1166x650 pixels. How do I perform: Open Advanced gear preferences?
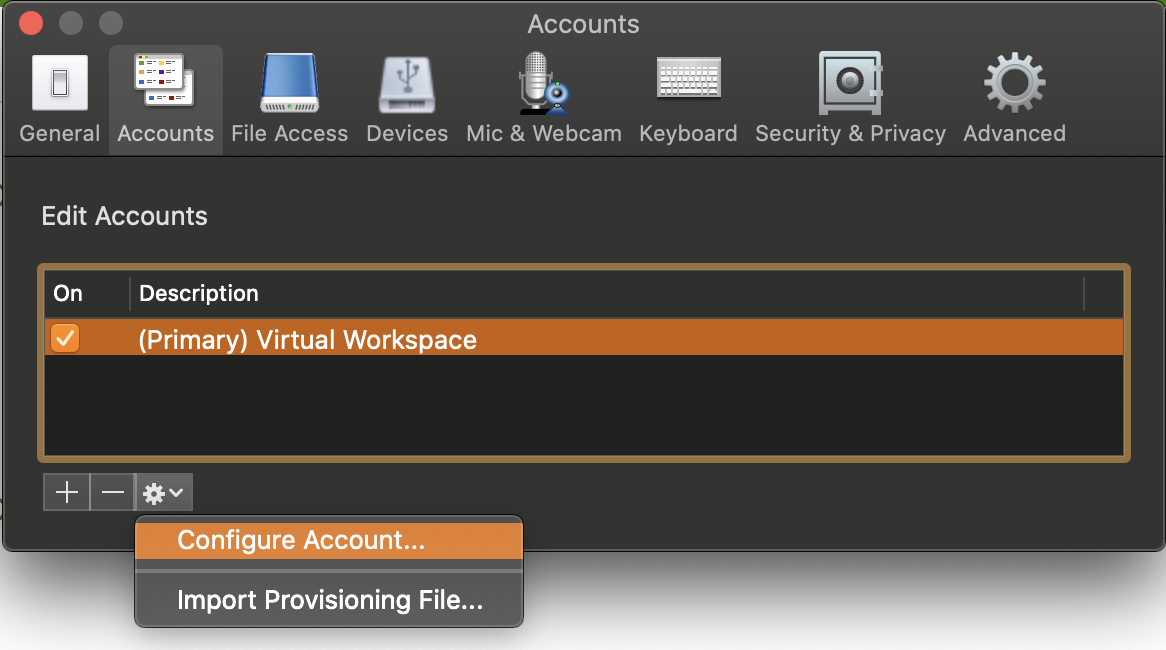pyautogui.click(x=1014, y=100)
